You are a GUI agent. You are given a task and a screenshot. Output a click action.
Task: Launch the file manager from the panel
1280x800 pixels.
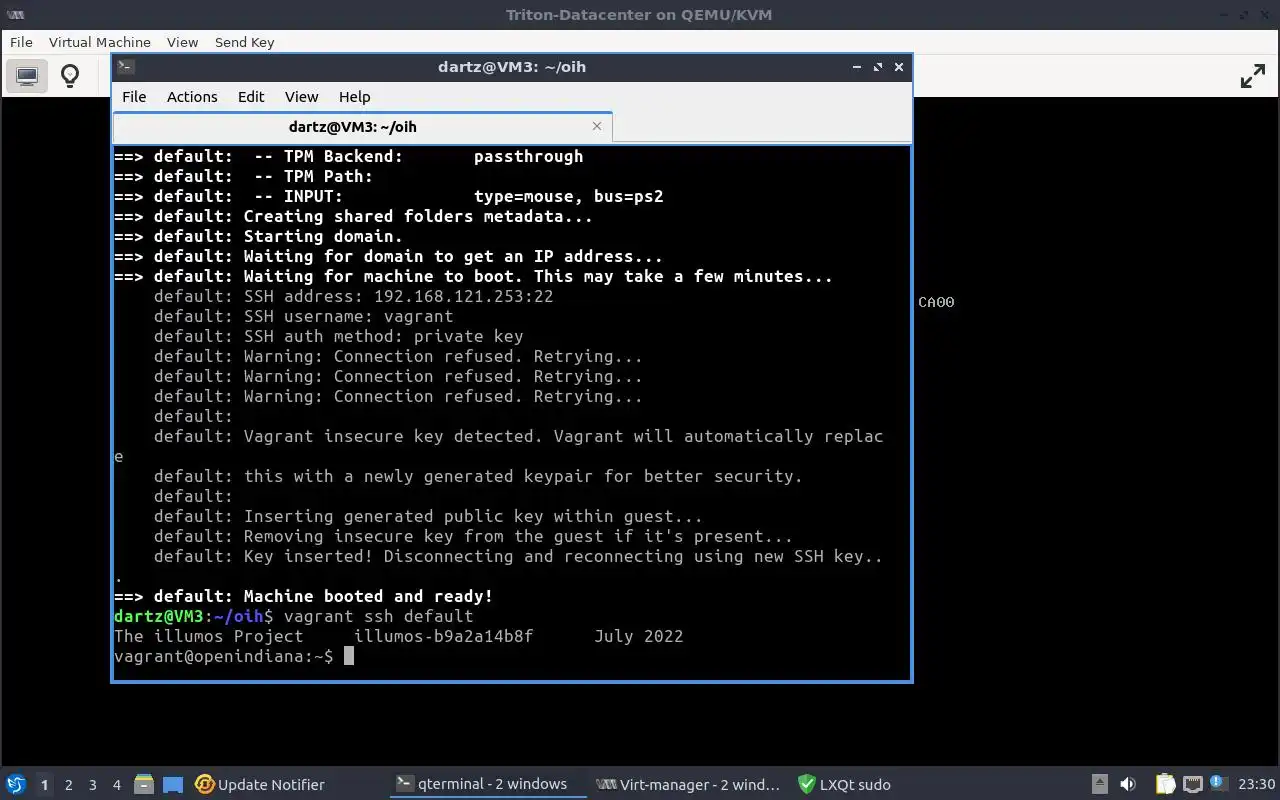tap(144, 784)
